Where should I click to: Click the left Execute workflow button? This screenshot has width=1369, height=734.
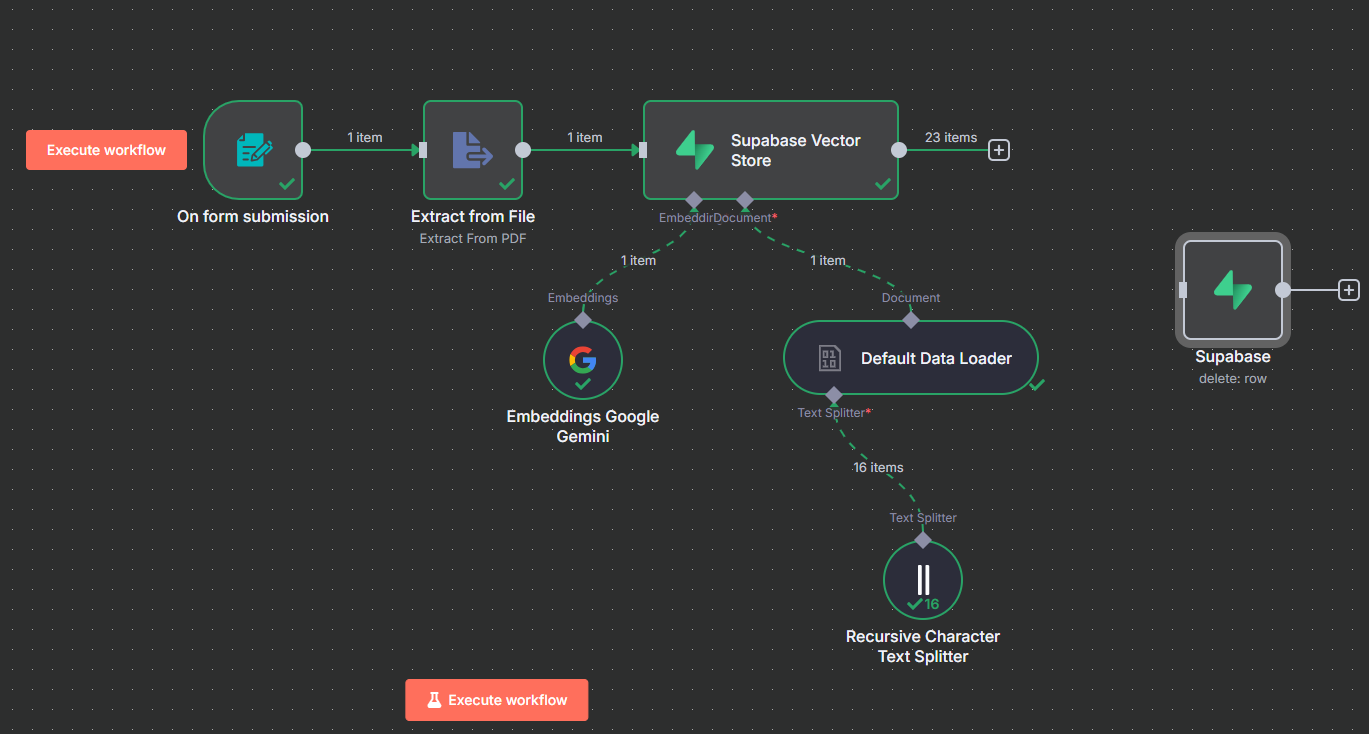(106, 150)
